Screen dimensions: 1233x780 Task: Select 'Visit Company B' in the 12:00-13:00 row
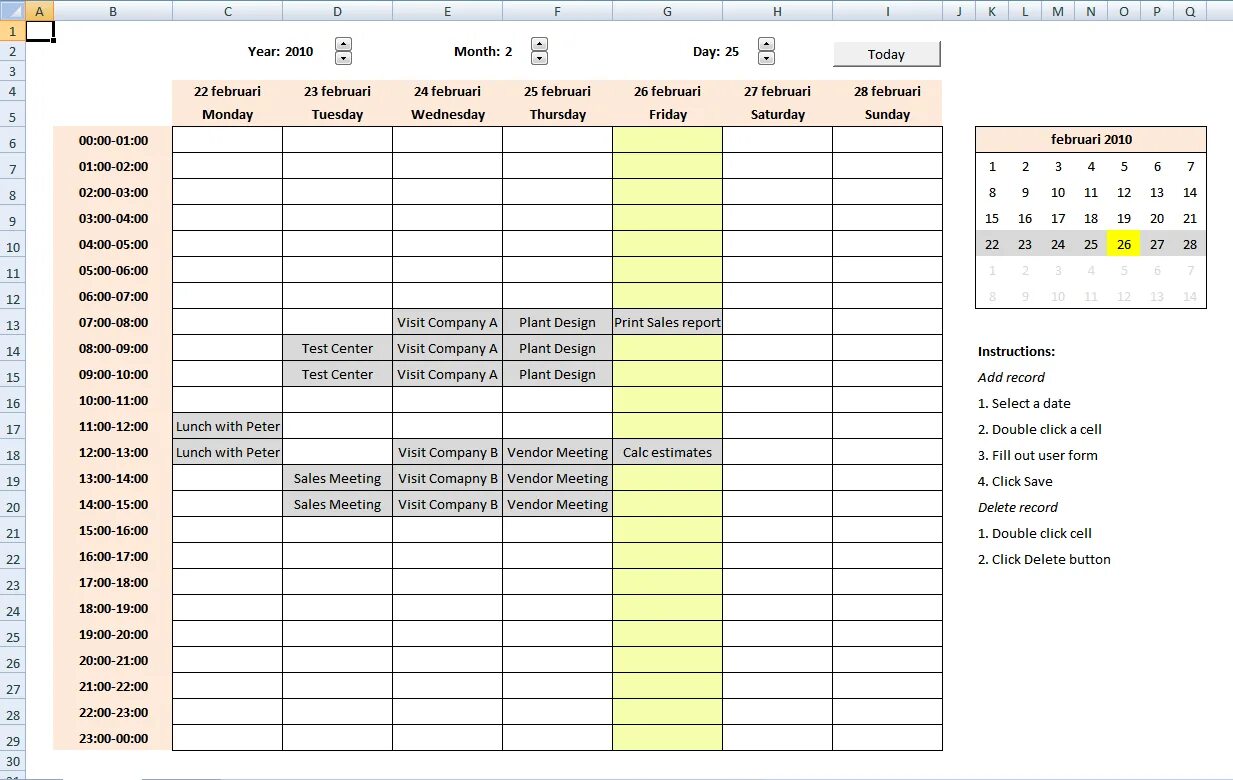[x=447, y=452]
